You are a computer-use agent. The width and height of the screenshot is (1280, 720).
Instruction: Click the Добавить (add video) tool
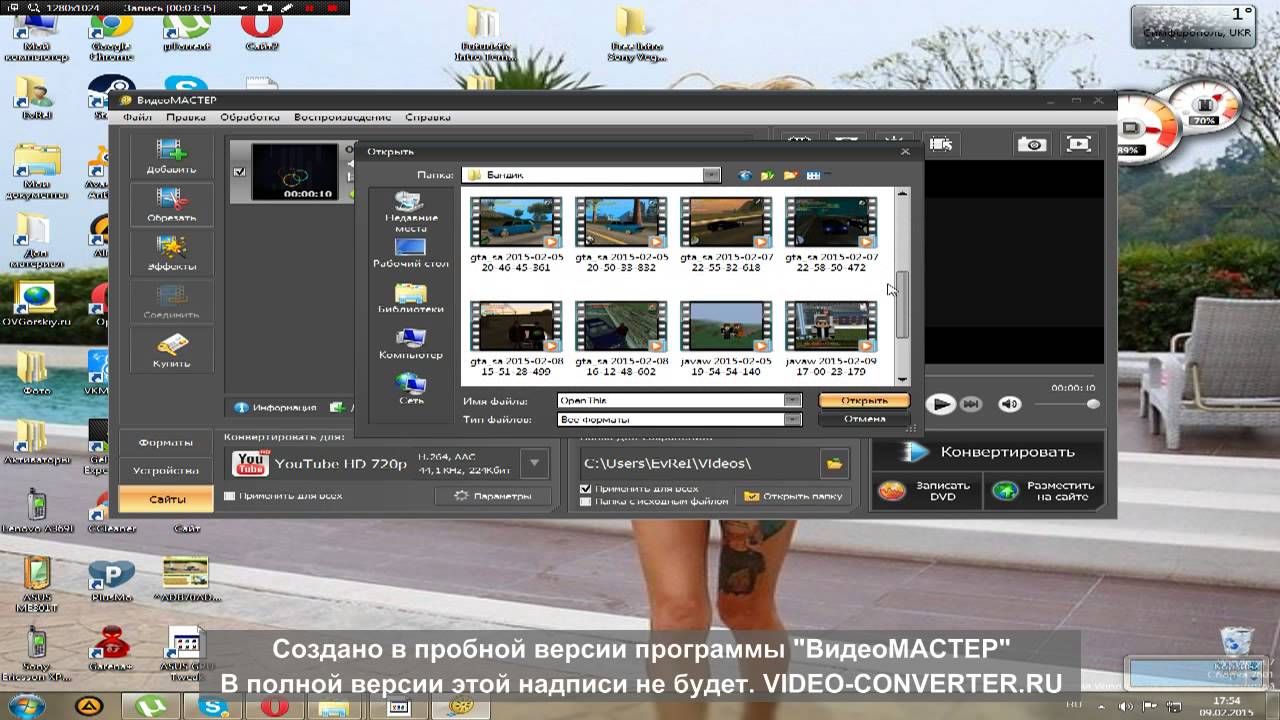[171, 157]
